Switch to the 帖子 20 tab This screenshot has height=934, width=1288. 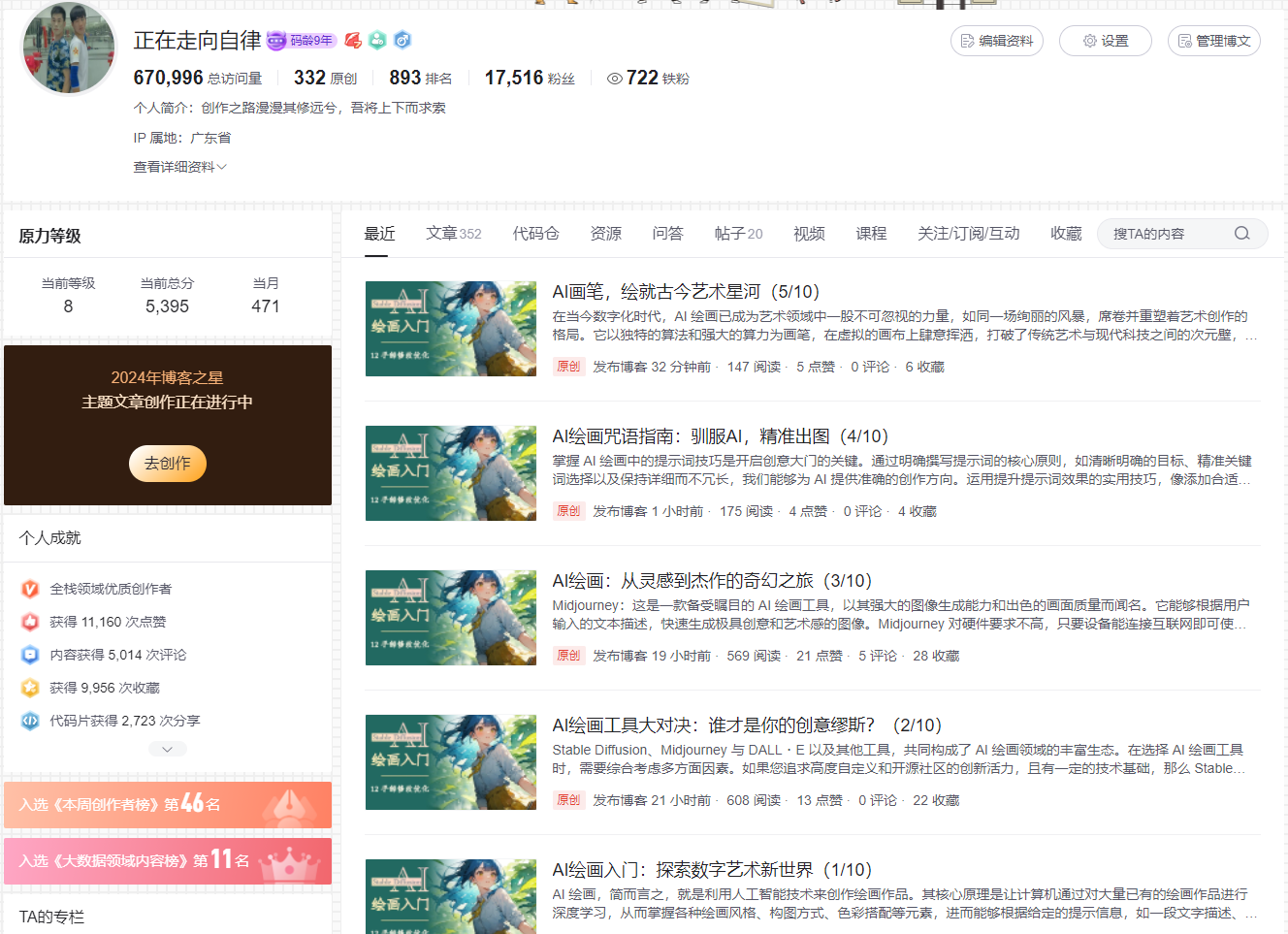click(738, 234)
